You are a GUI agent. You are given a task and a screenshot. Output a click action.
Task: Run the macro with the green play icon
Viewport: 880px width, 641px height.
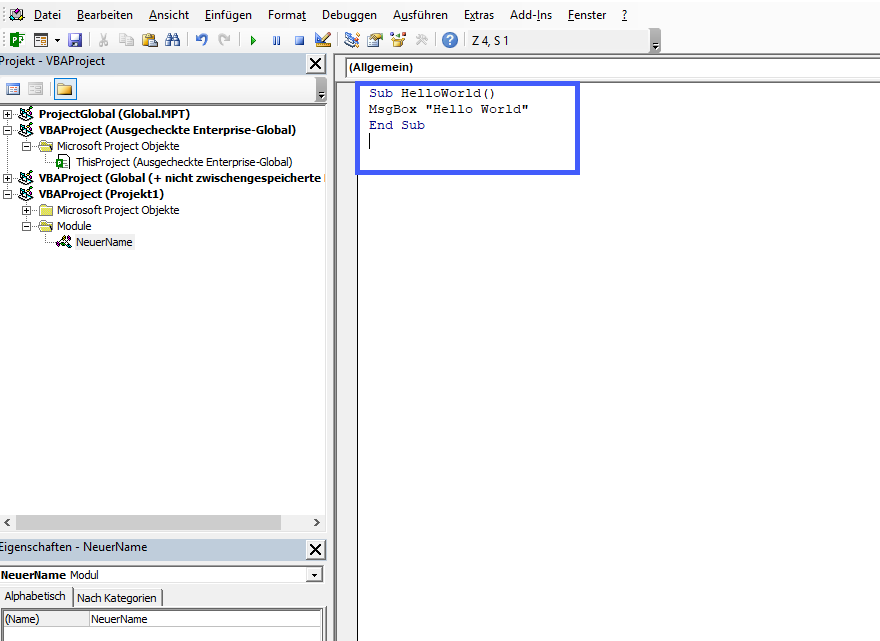pos(253,40)
